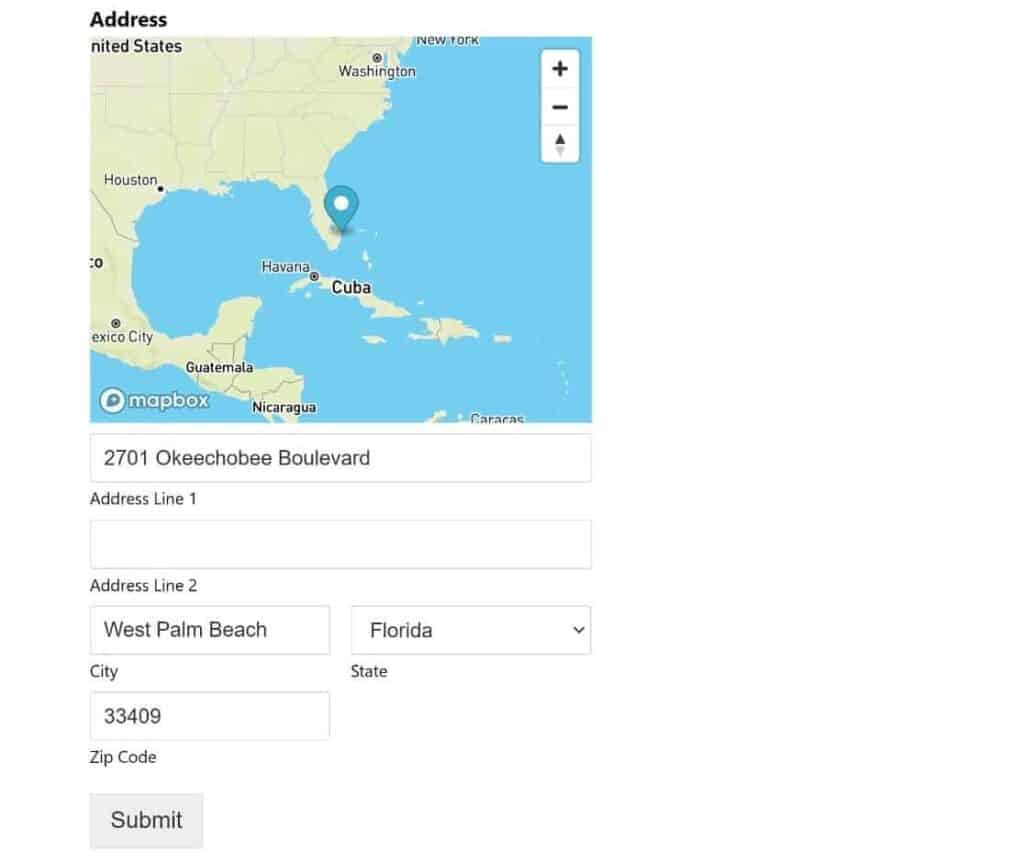
Task: Click the empty Address Line 2 field
Action: [x=340, y=543]
